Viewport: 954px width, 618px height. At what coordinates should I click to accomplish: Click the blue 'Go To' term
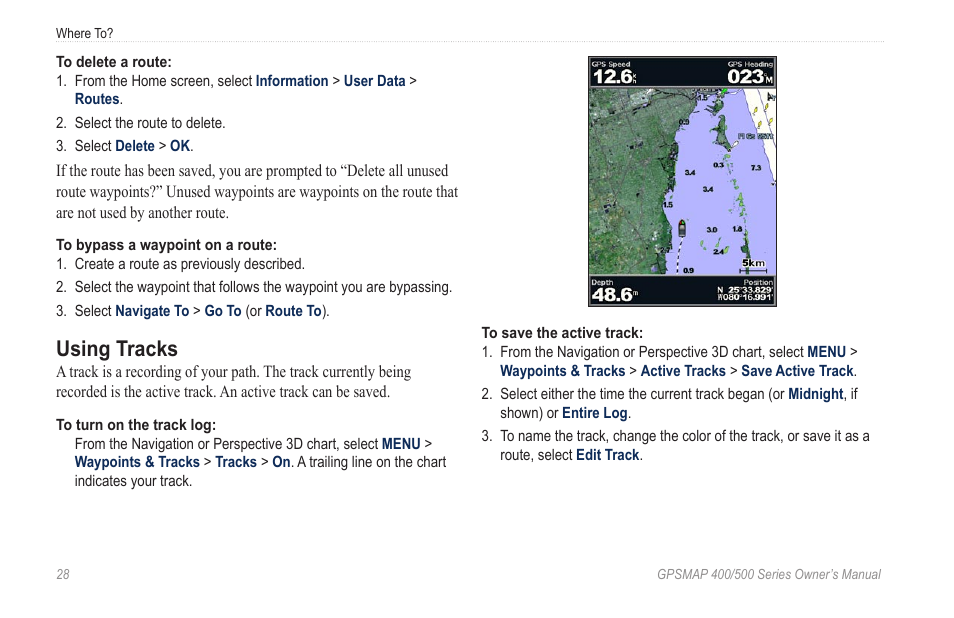[223, 311]
